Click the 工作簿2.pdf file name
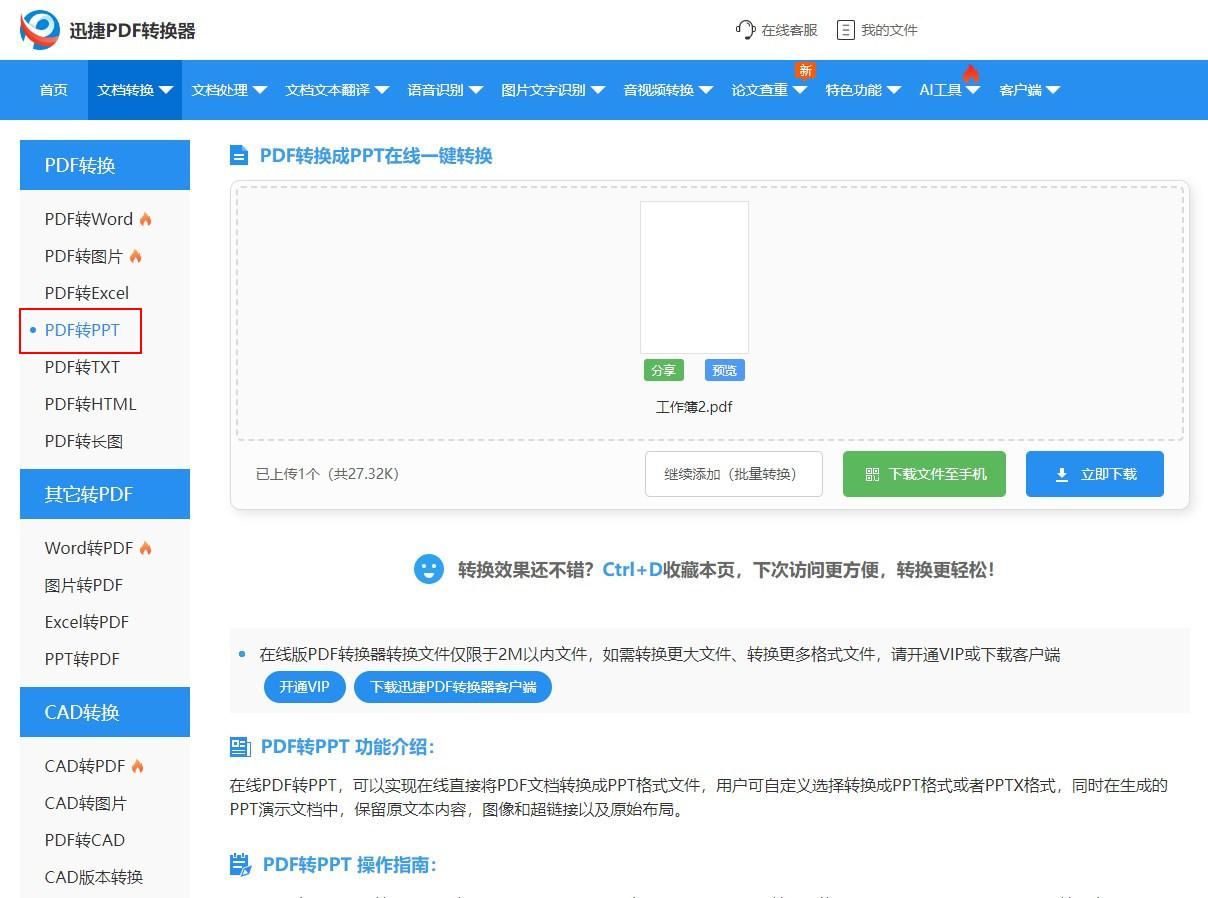The height and width of the screenshot is (898, 1208). point(694,407)
